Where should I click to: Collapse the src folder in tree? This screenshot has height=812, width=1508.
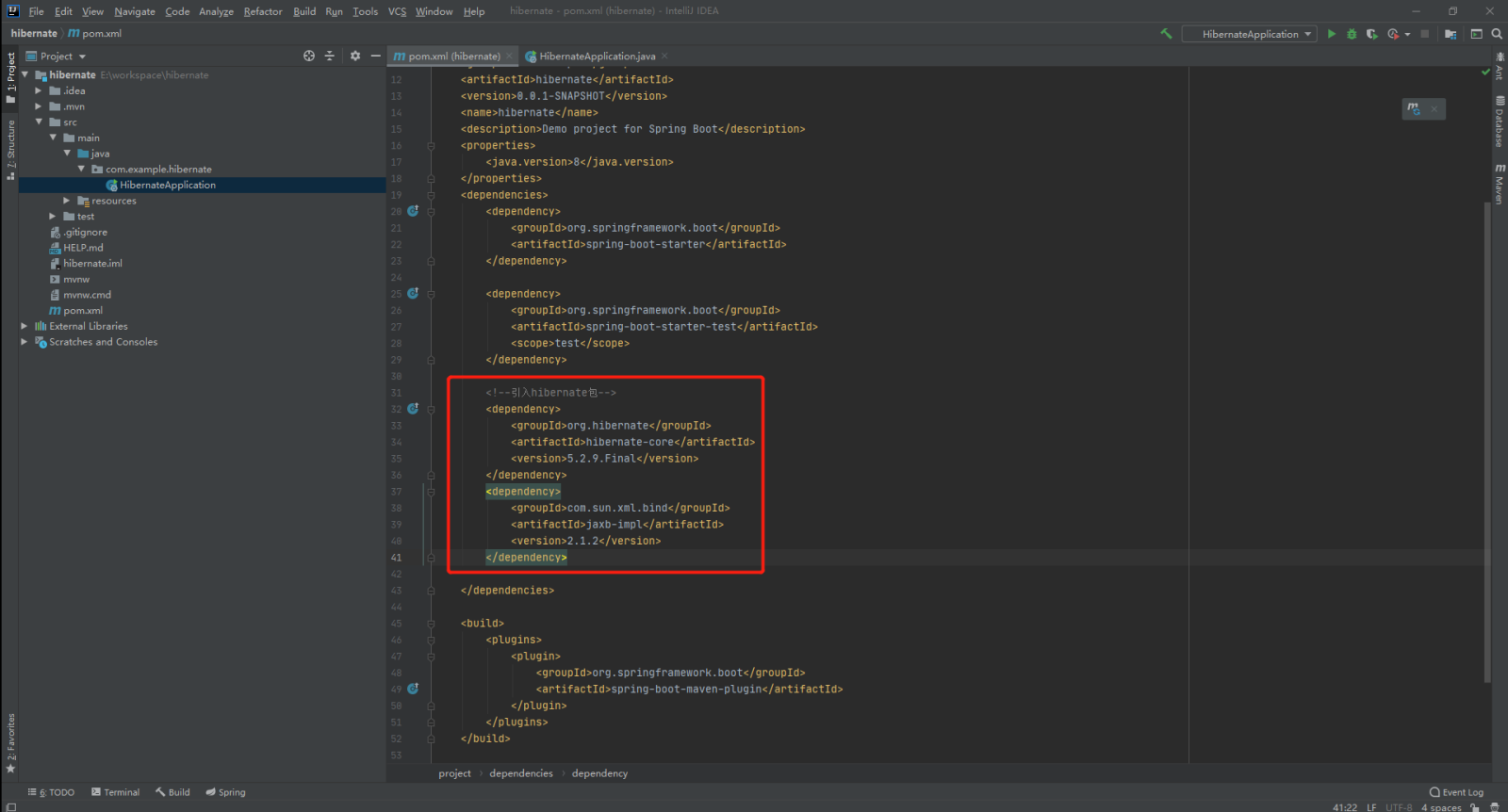coord(39,122)
